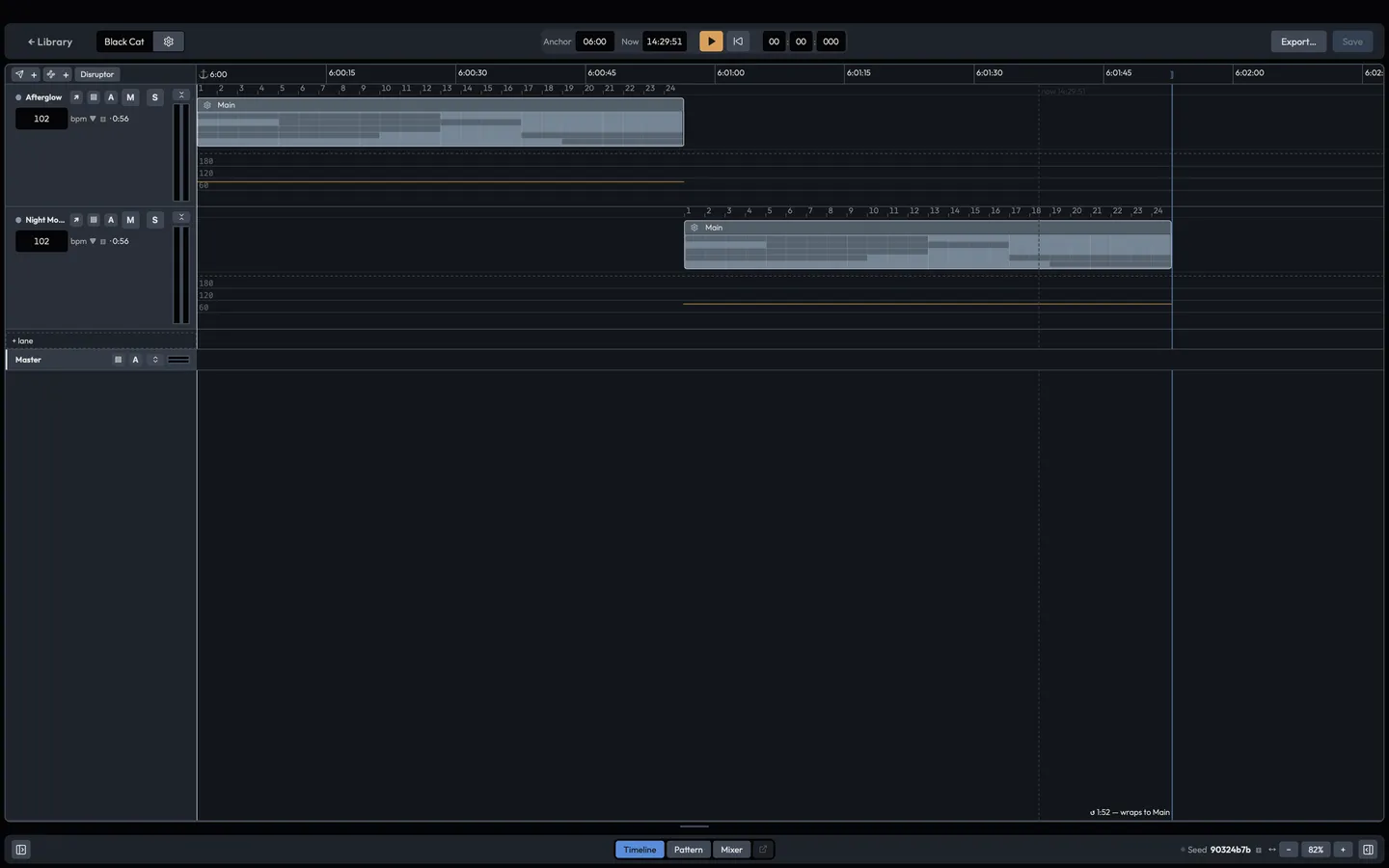The image size is (1389, 868).
Task: Switch to the Timeline tab
Action: [x=640, y=850]
